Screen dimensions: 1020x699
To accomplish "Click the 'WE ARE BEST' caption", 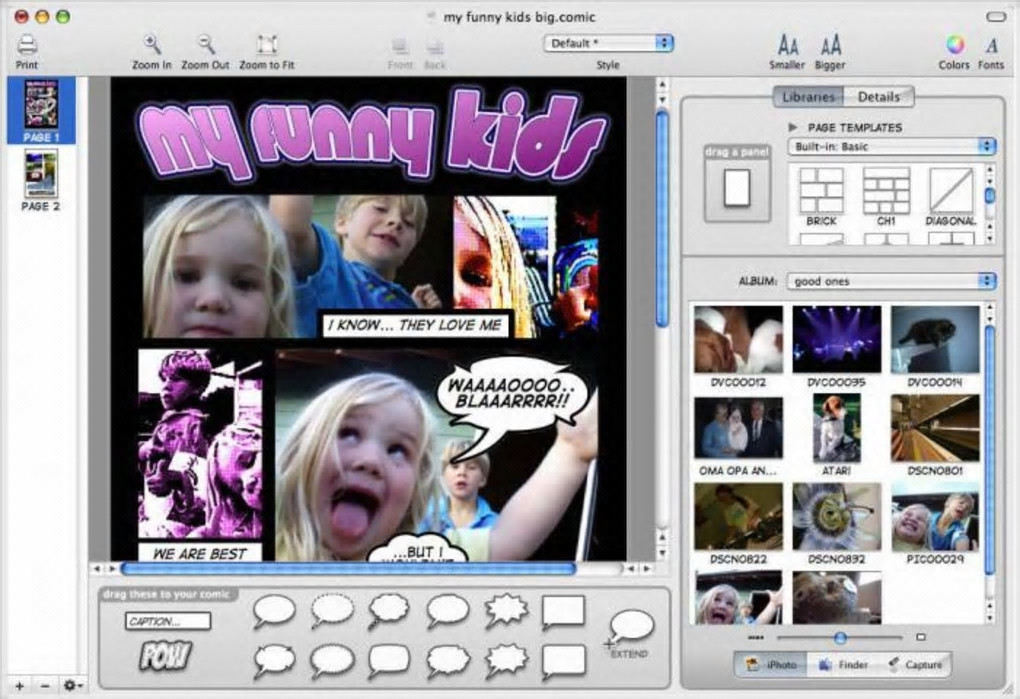I will coord(200,553).
